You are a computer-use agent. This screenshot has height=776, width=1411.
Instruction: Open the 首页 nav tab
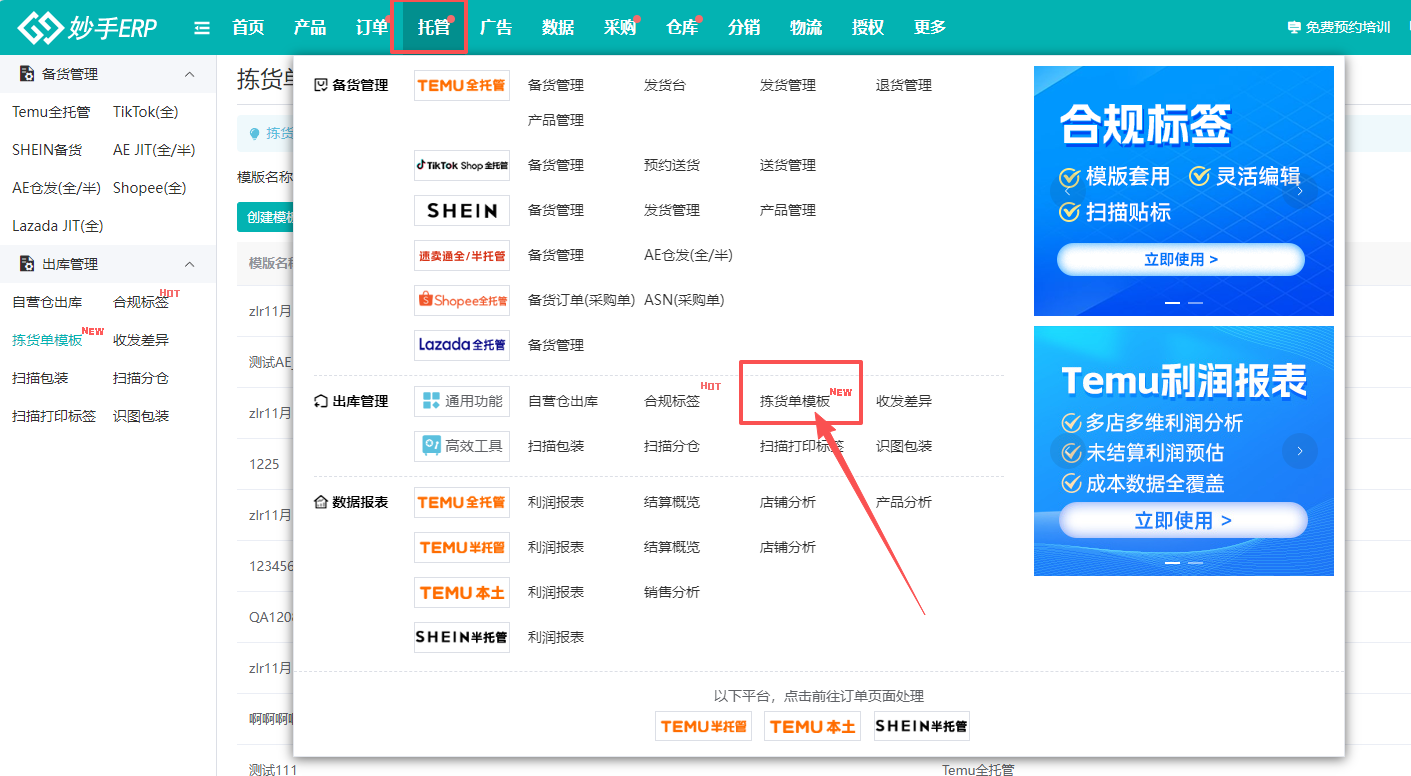(x=248, y=28)
